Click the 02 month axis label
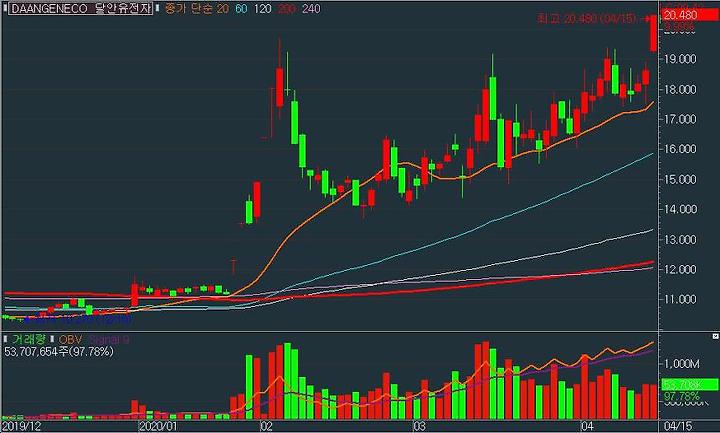This screenshot has width=720, height=433. pyautogui.click(x=266, y=426)
